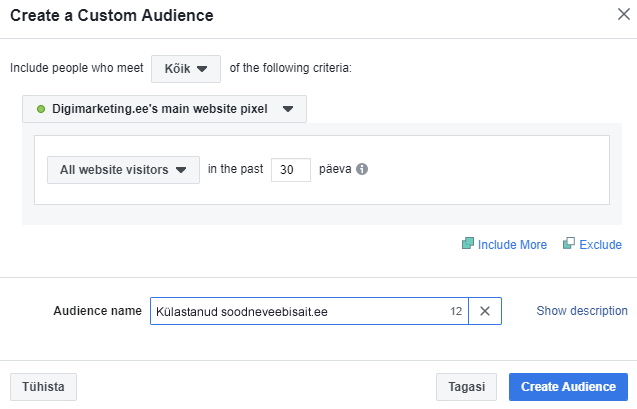This screenshot has height=409, width=637.
Task: Click the Include More link
Action: 505,244
